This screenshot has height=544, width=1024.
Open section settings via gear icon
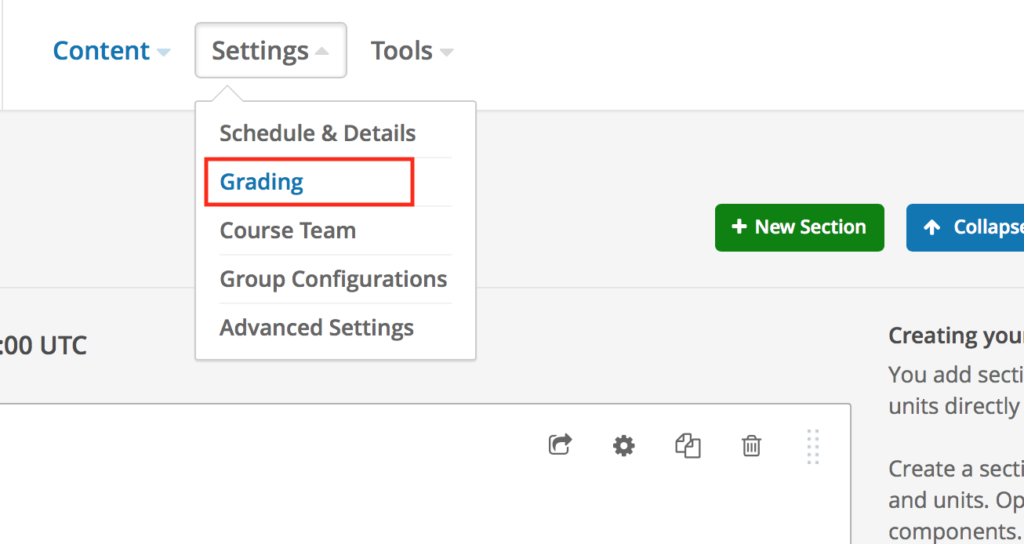coord(624,446)
